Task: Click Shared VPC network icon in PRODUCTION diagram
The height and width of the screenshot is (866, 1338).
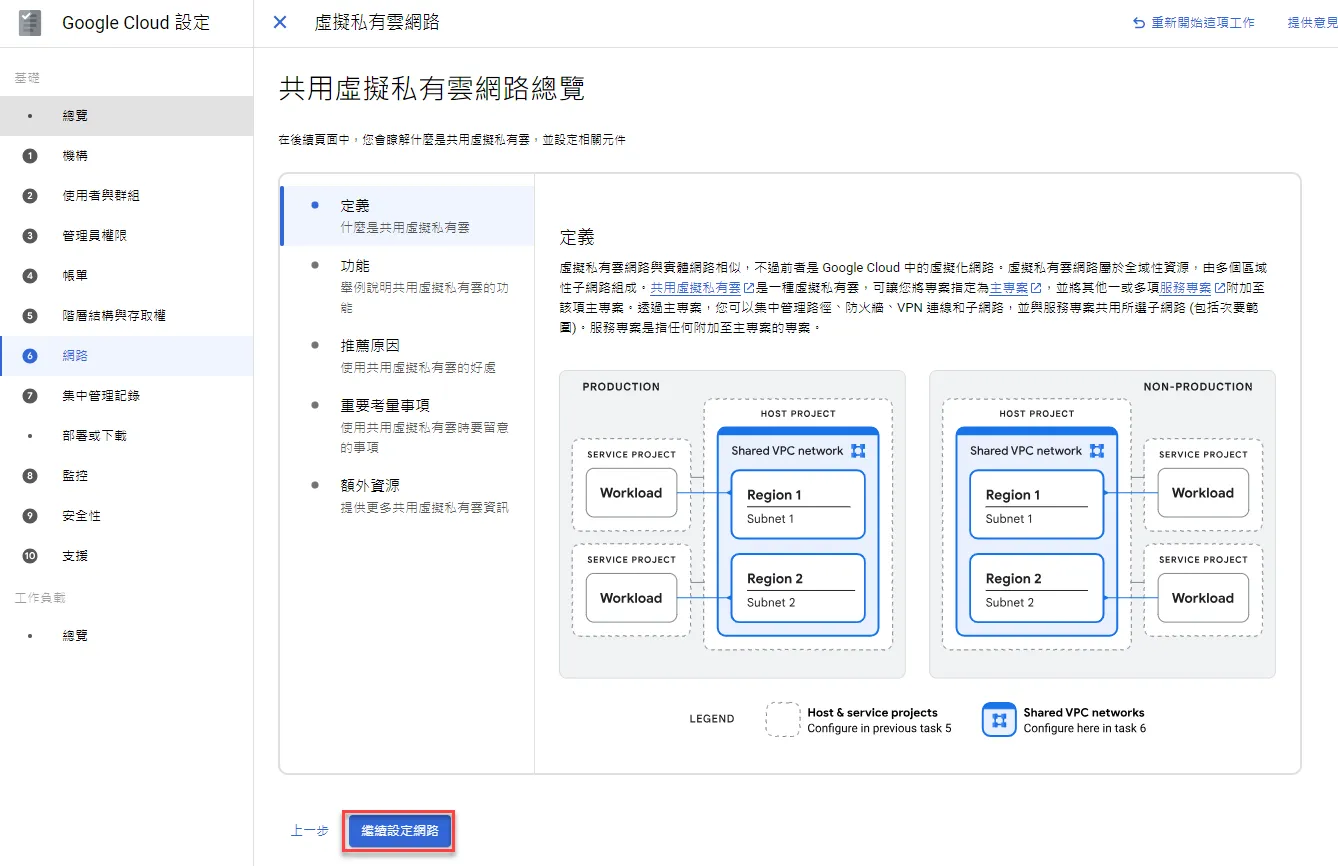Action: 858,451
